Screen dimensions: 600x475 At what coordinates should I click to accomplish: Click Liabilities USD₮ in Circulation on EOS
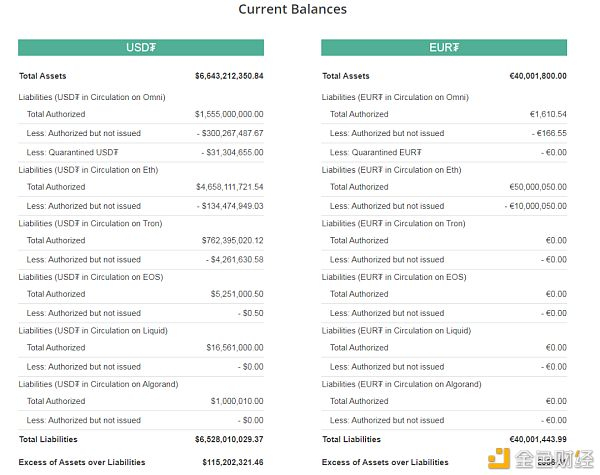[91, 277]
